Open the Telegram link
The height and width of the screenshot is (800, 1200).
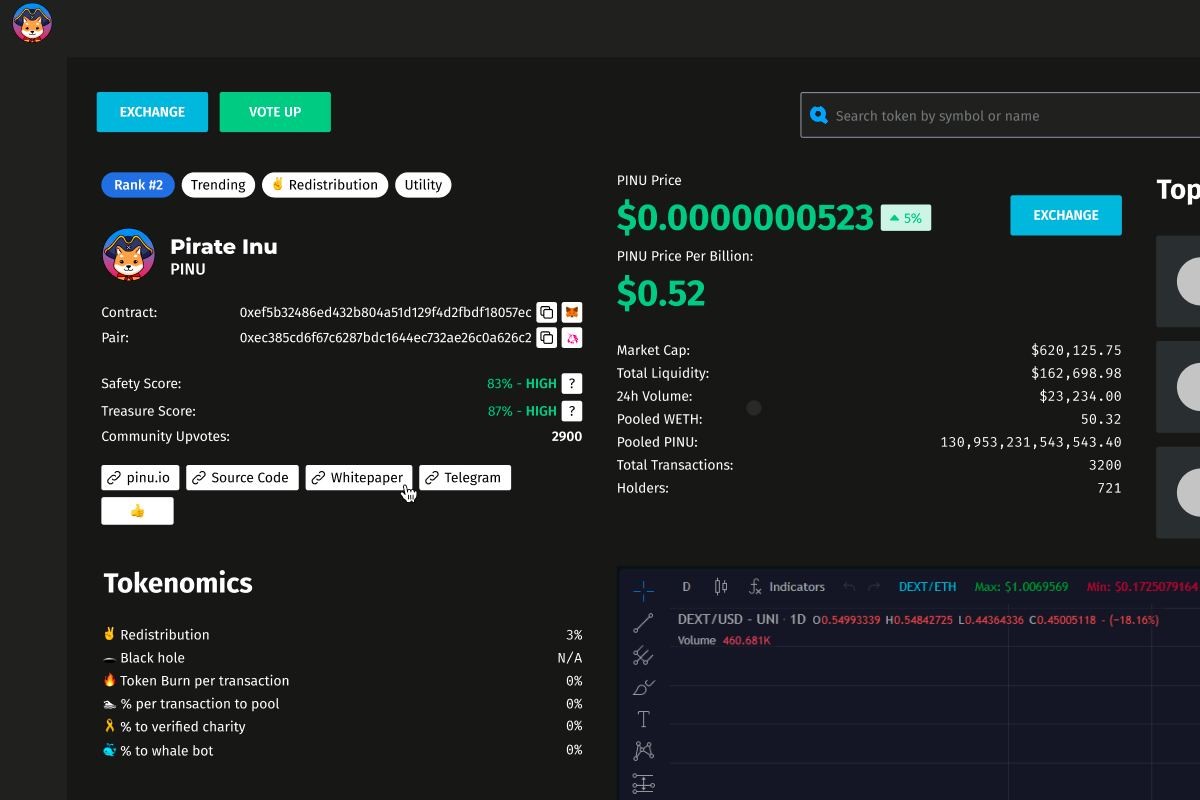click(x=465, y=478)
